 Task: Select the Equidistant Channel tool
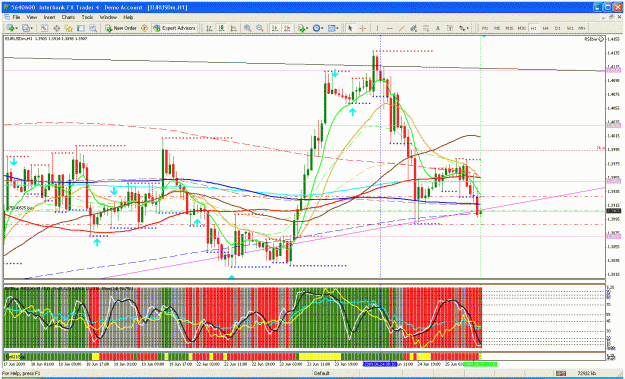(414, 28)
